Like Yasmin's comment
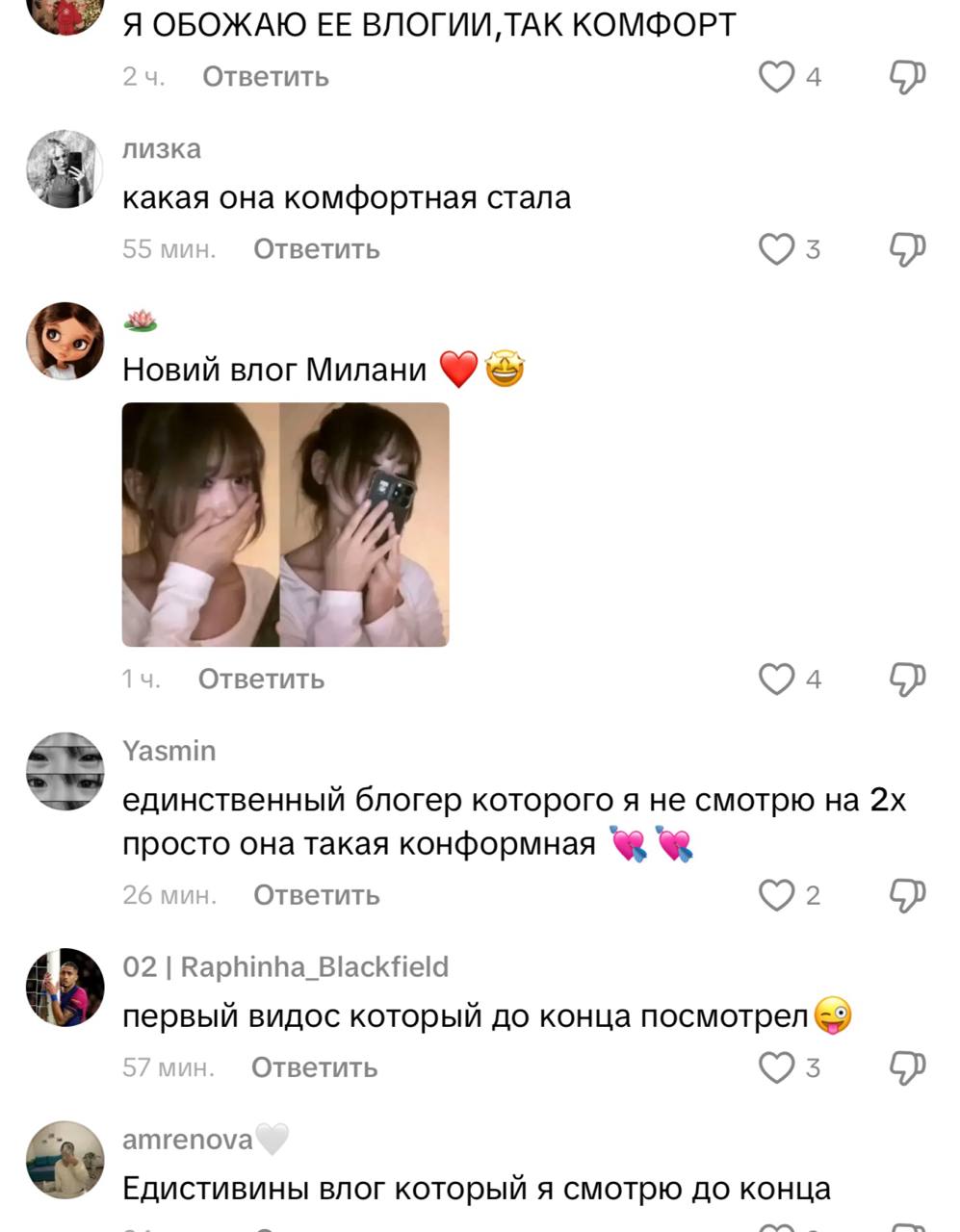Image resolution: width=960 pixels, height=1232 pixels. pos(776,895)
